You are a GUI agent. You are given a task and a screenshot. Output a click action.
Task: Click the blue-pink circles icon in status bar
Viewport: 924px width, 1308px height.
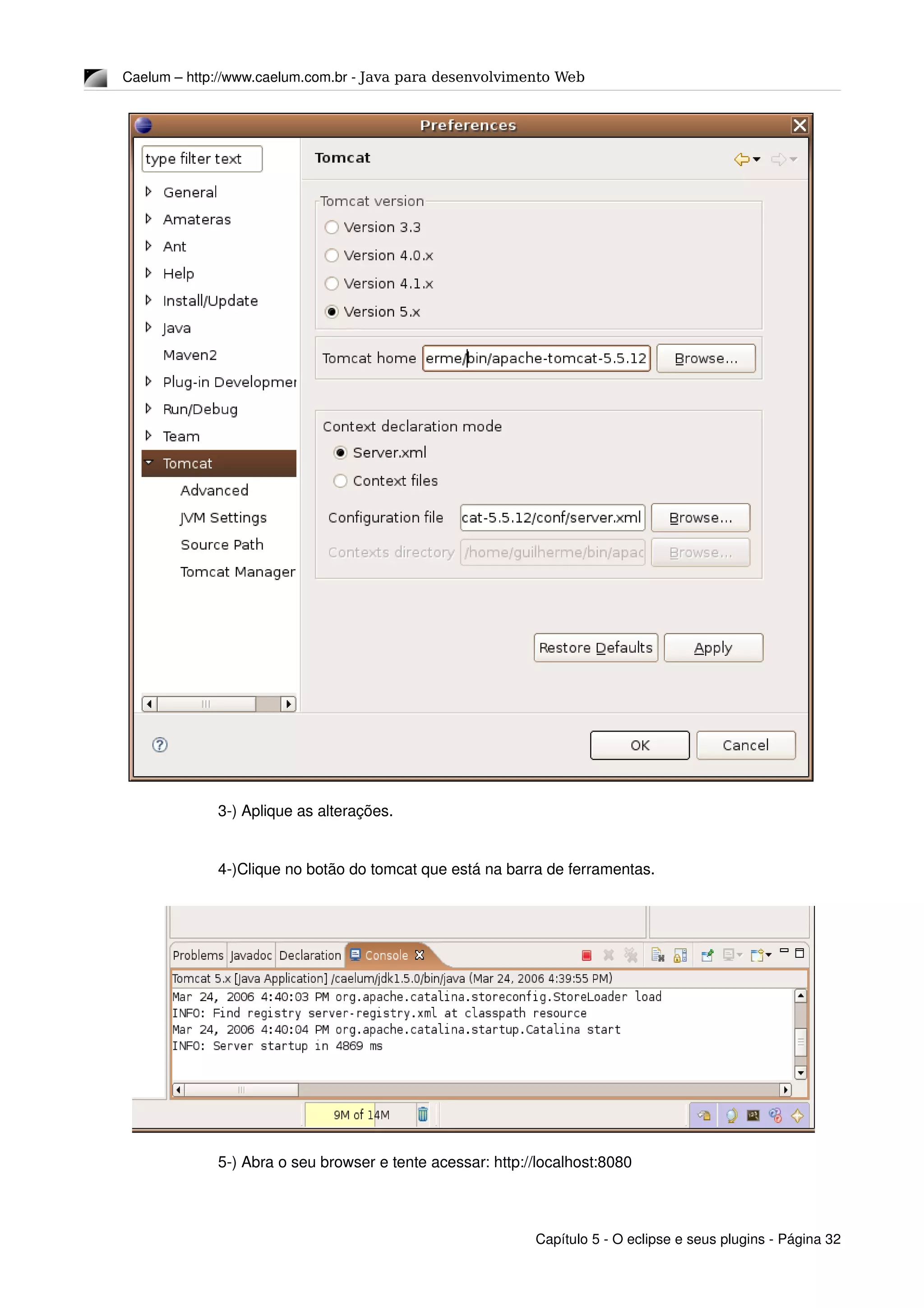click(x=776, y=1115)
